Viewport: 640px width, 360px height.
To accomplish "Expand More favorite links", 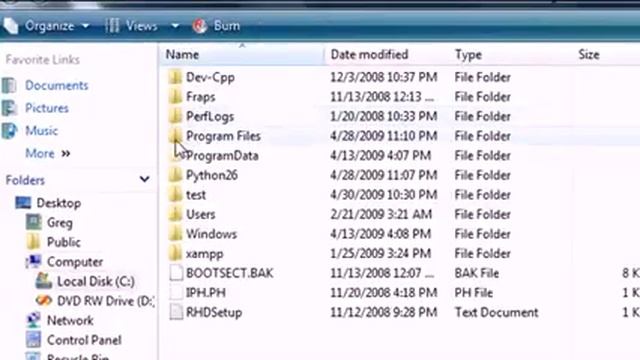I will tap(47, 153).
